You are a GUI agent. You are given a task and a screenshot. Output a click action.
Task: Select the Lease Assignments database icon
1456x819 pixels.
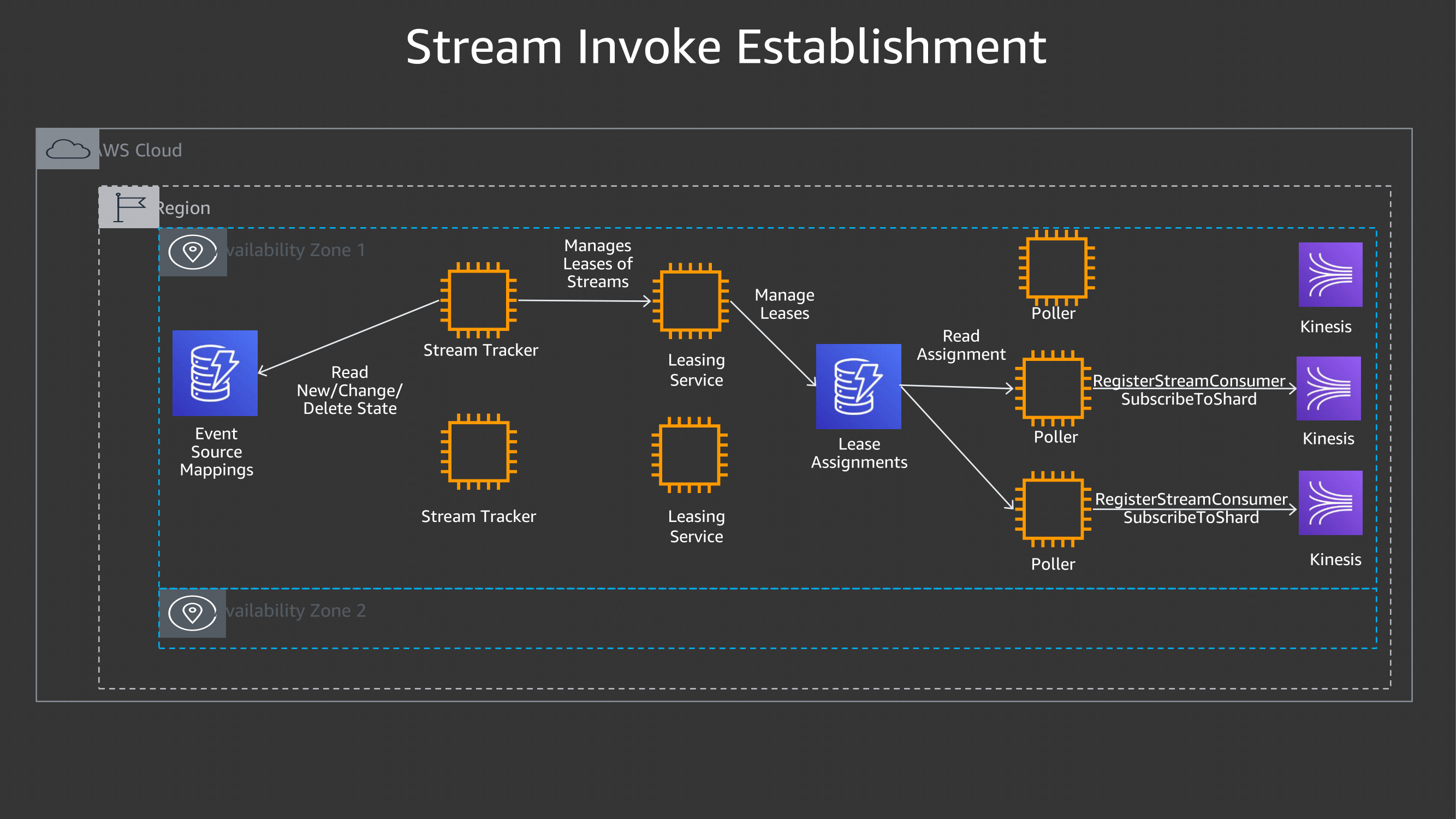point(858,387)
